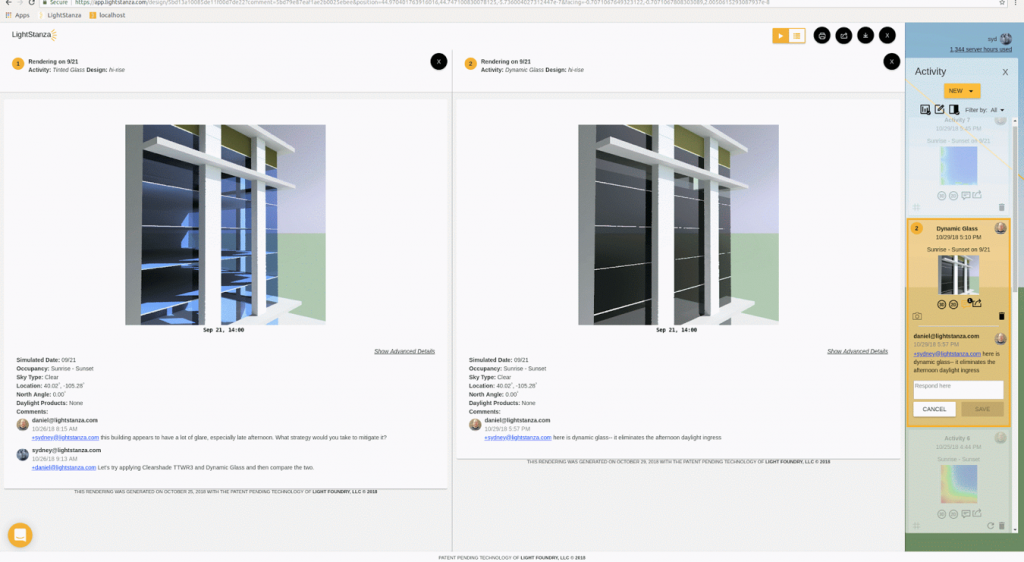
Task: Click the download icon in top toolbar
Action: pyautogui.click(x=866, y=36)
